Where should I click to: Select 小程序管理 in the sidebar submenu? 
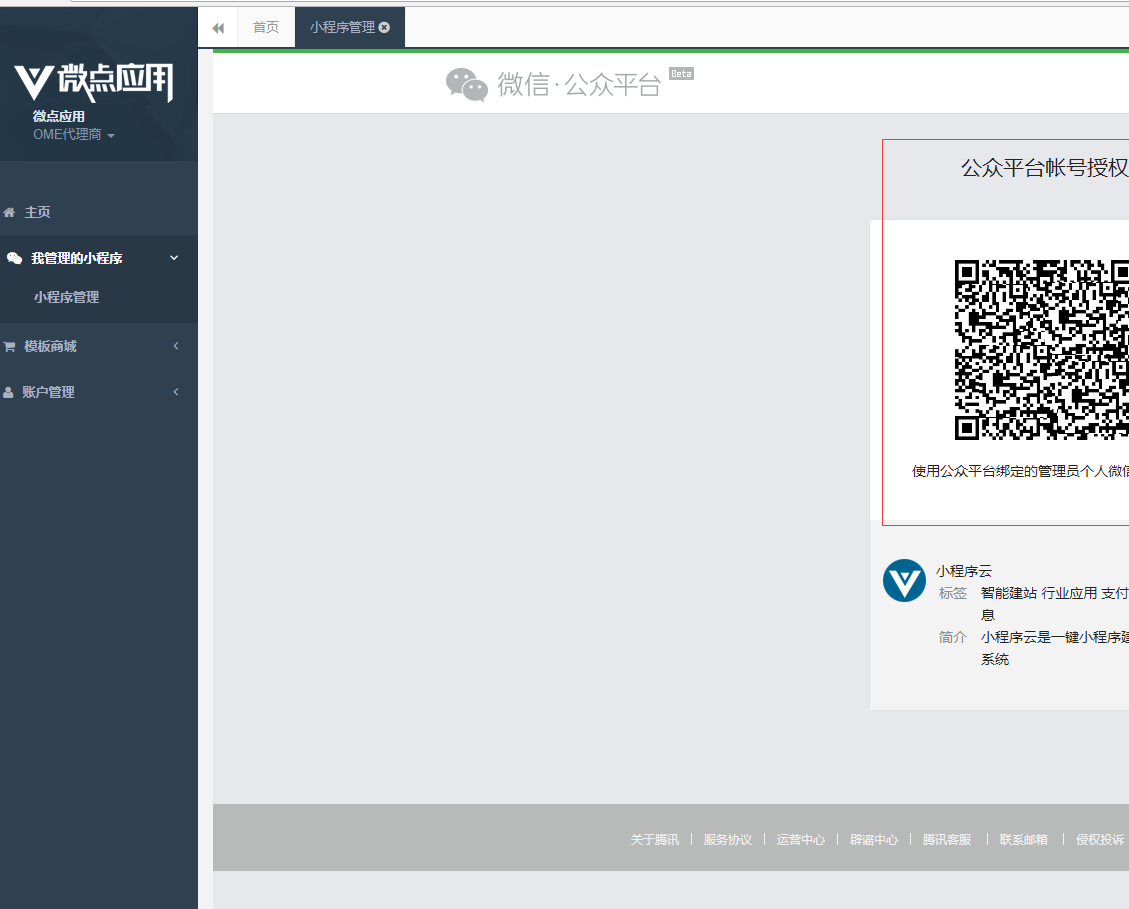click(x=66, y=297)
